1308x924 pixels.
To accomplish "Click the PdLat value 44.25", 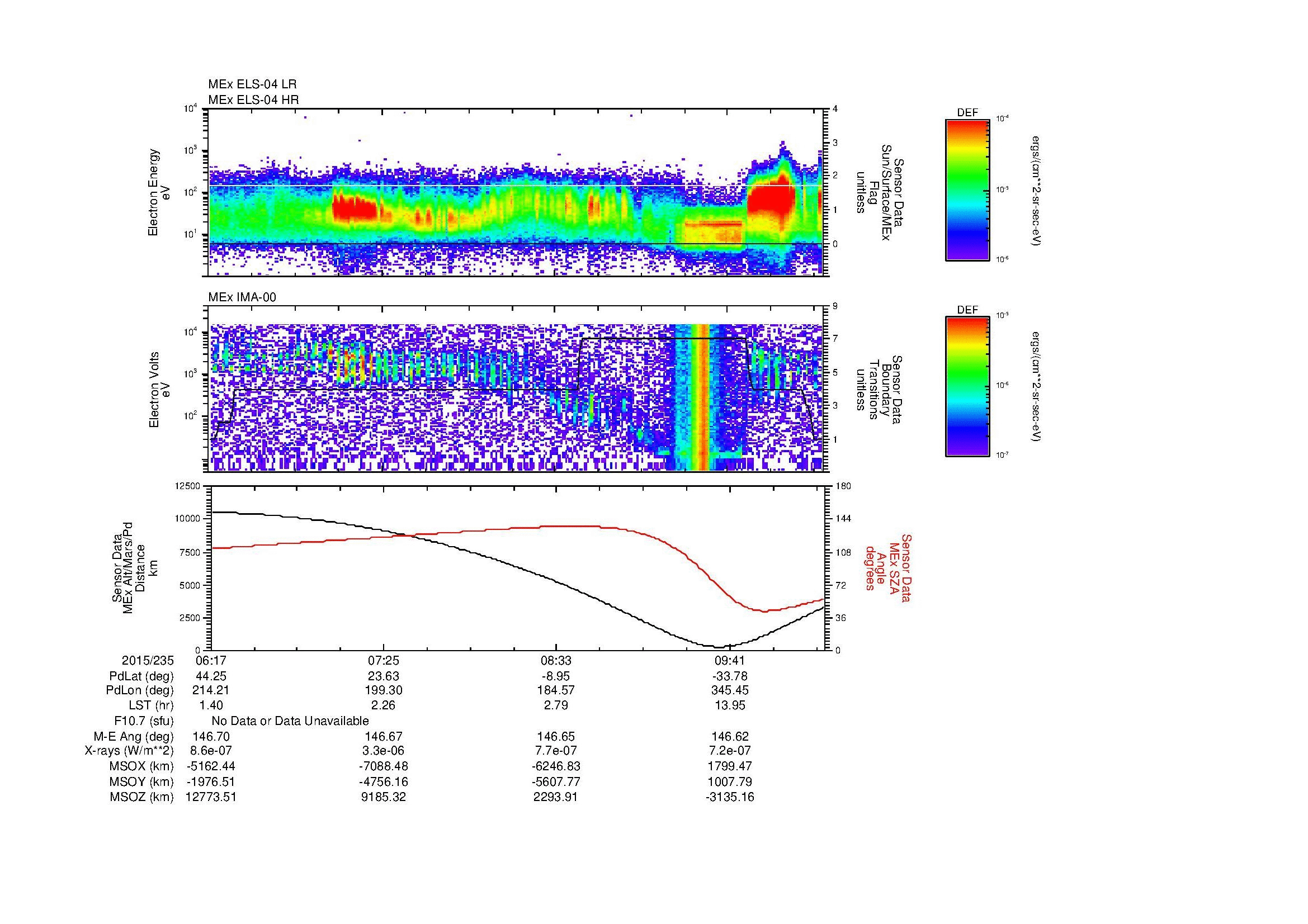I will click(x=211, y=676).
